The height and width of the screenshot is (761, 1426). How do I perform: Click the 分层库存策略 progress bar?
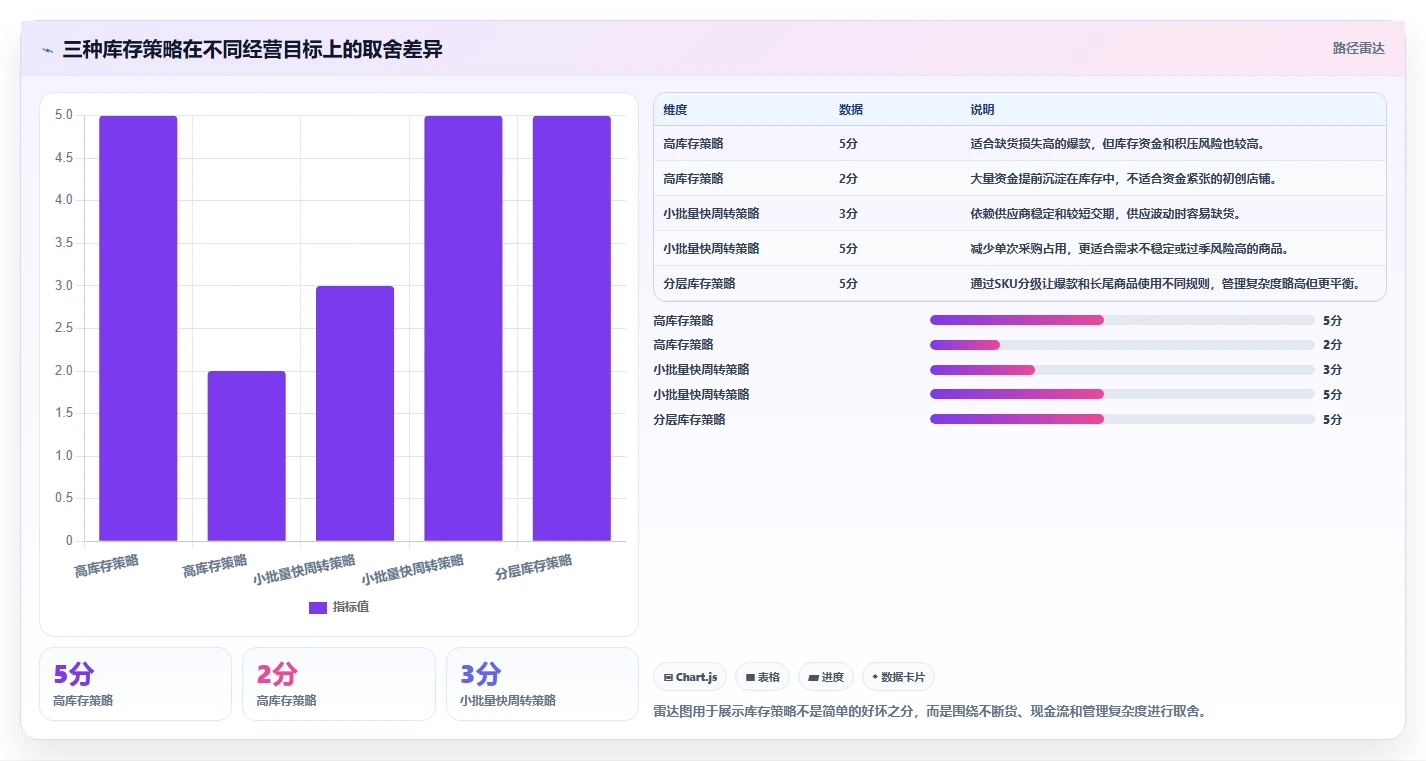point(1122,419)
